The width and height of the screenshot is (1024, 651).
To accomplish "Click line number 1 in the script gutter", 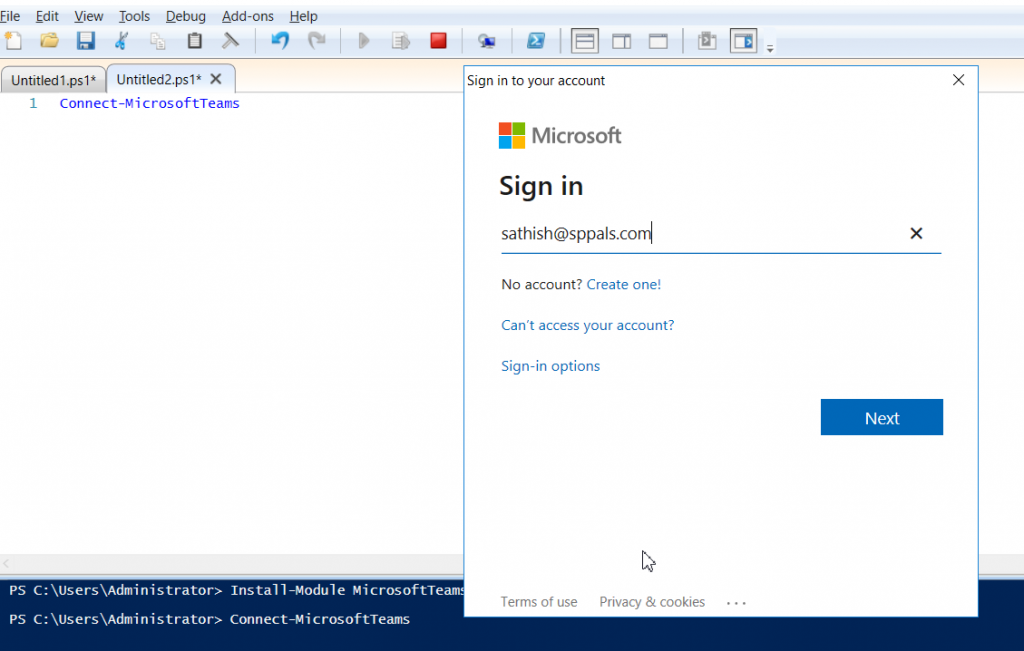I will pyautogui.click(x=33, y=103).
